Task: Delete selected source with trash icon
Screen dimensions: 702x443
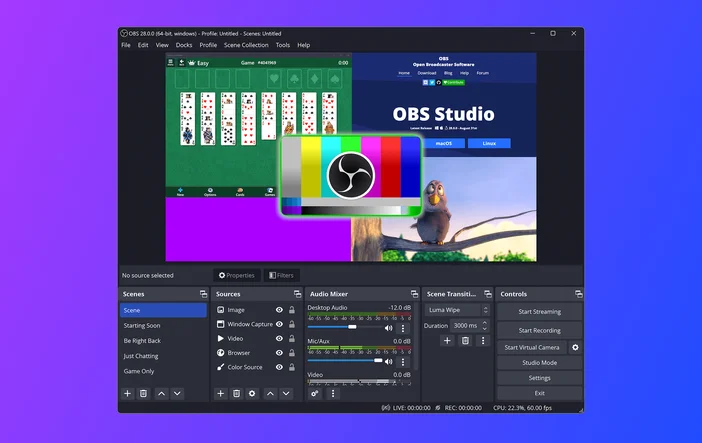Action: (236, 393)
